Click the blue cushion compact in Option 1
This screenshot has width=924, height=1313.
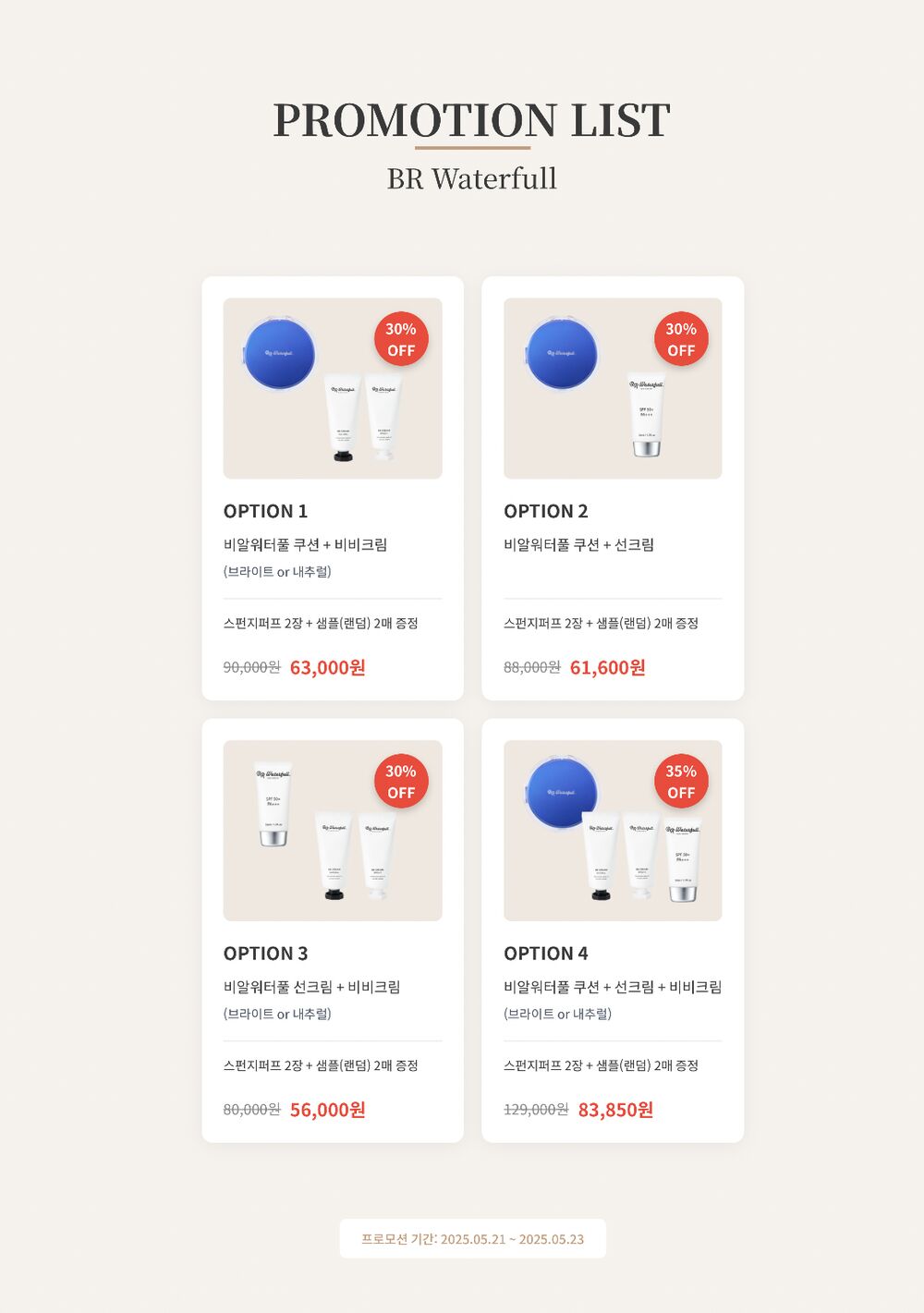279,355
